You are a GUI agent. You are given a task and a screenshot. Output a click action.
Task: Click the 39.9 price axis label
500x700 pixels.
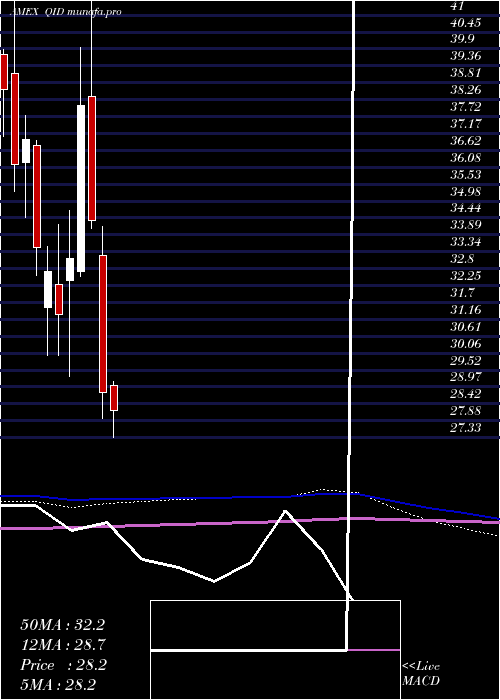point(462,39)
